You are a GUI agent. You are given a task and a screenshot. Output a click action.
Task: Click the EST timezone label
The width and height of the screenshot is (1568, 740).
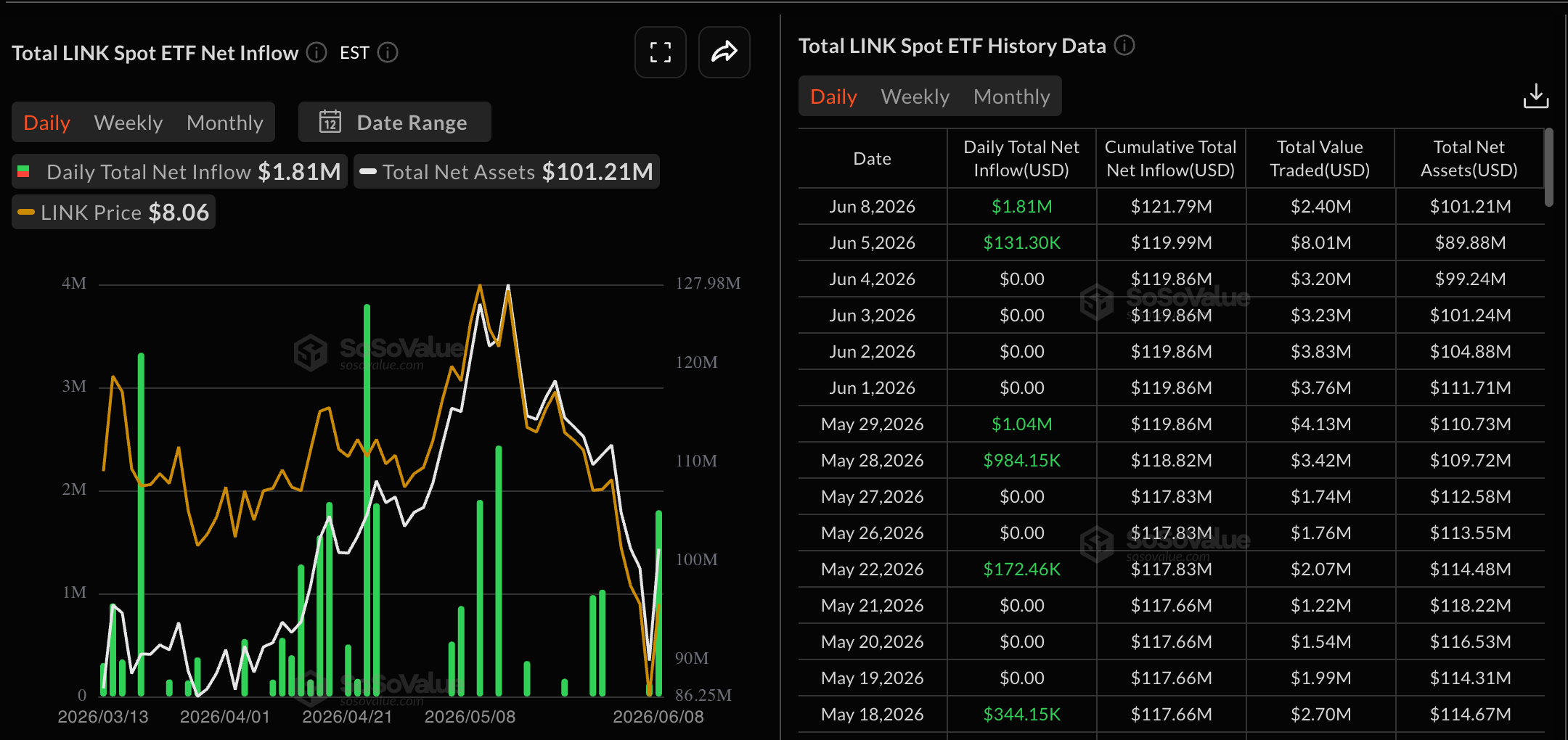(354, 52)
